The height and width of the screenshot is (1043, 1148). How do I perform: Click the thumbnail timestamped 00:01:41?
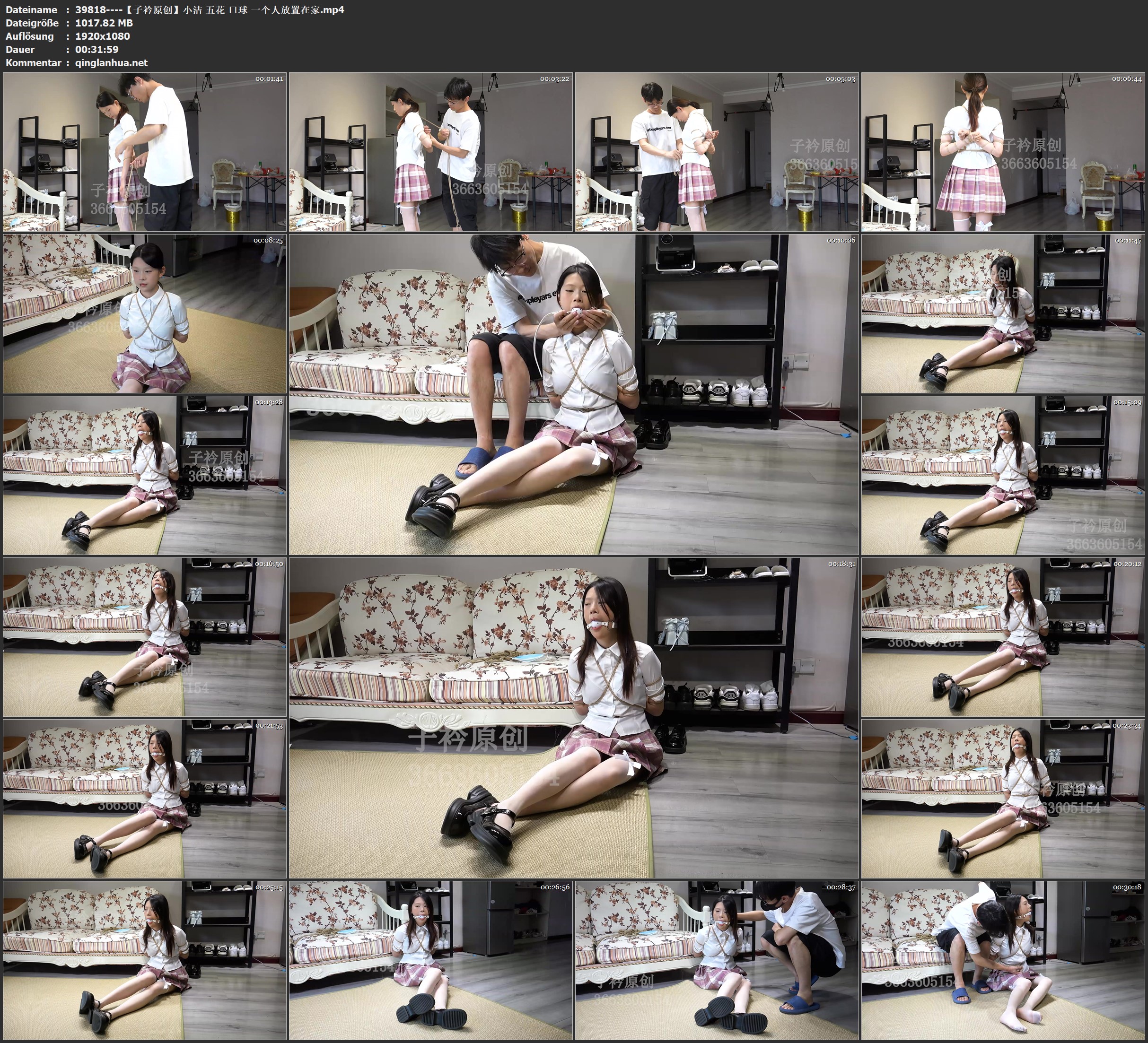click(x=145, y=151)
